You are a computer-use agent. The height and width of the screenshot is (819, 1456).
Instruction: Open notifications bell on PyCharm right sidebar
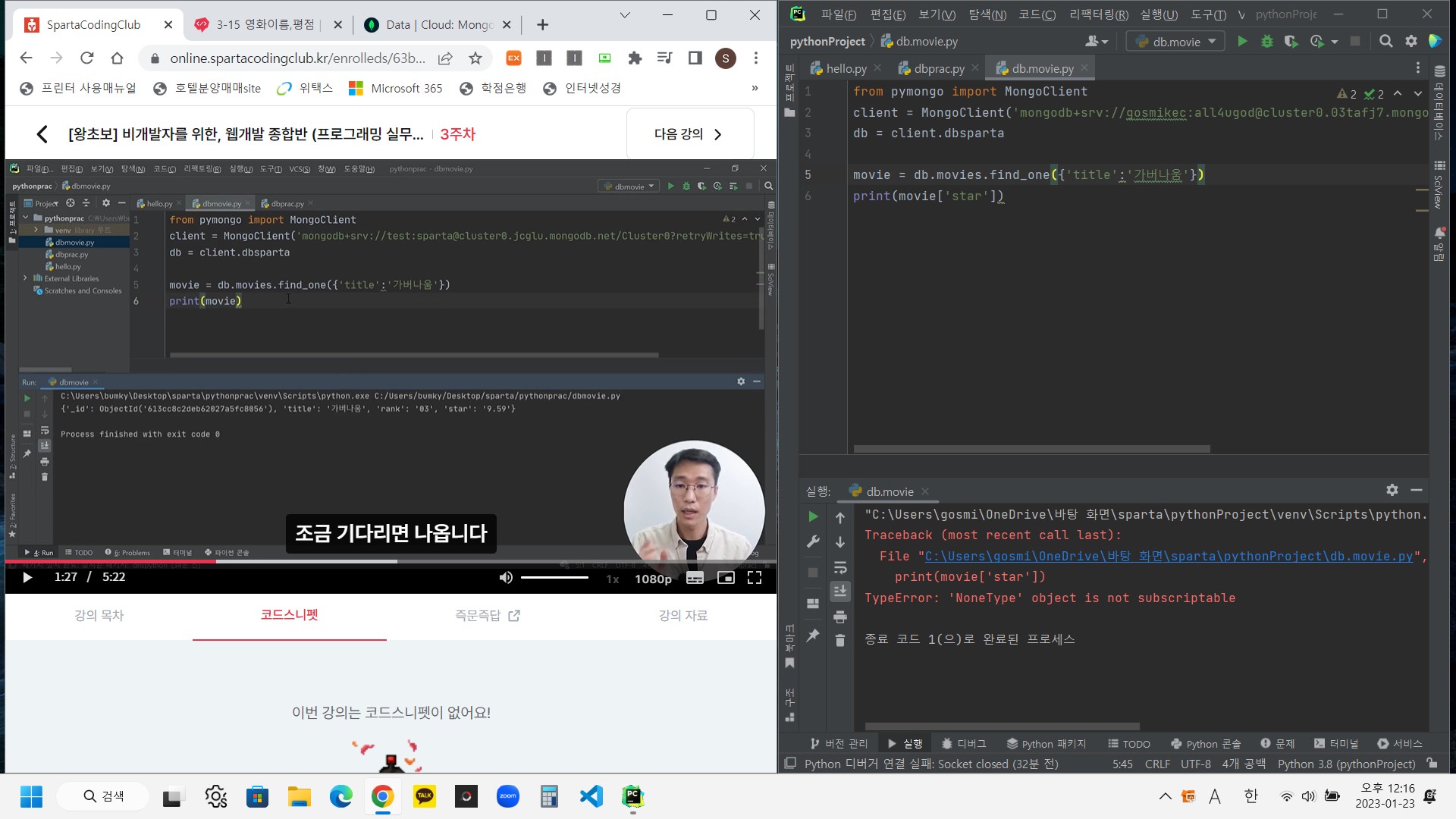point(1439,233)
